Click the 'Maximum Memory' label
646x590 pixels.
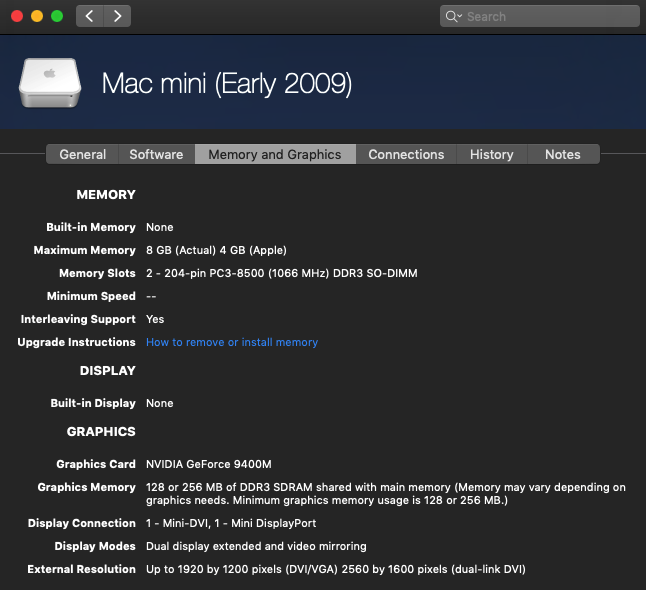[84, 250]
